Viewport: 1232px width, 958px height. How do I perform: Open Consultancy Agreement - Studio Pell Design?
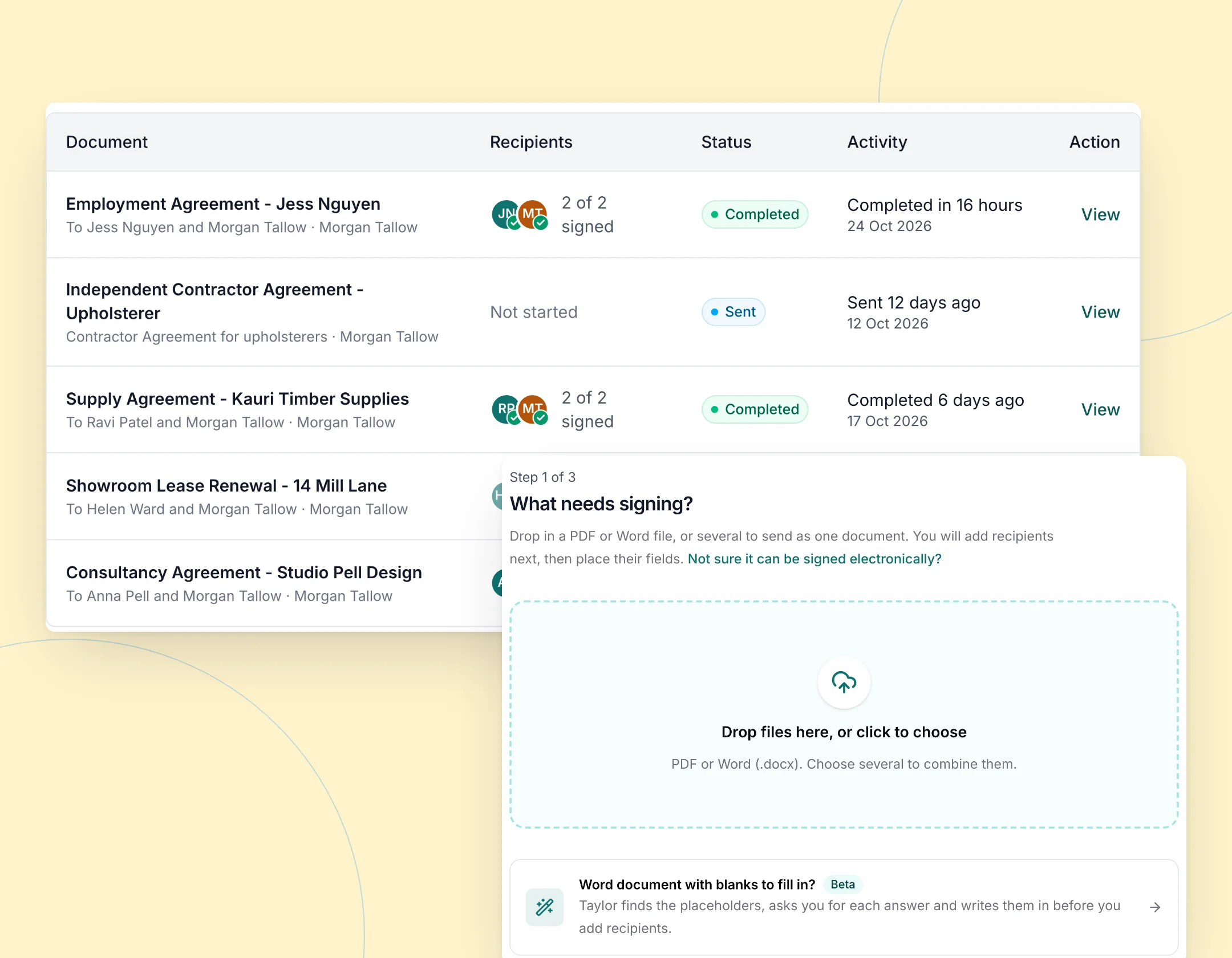pos(244,572)
